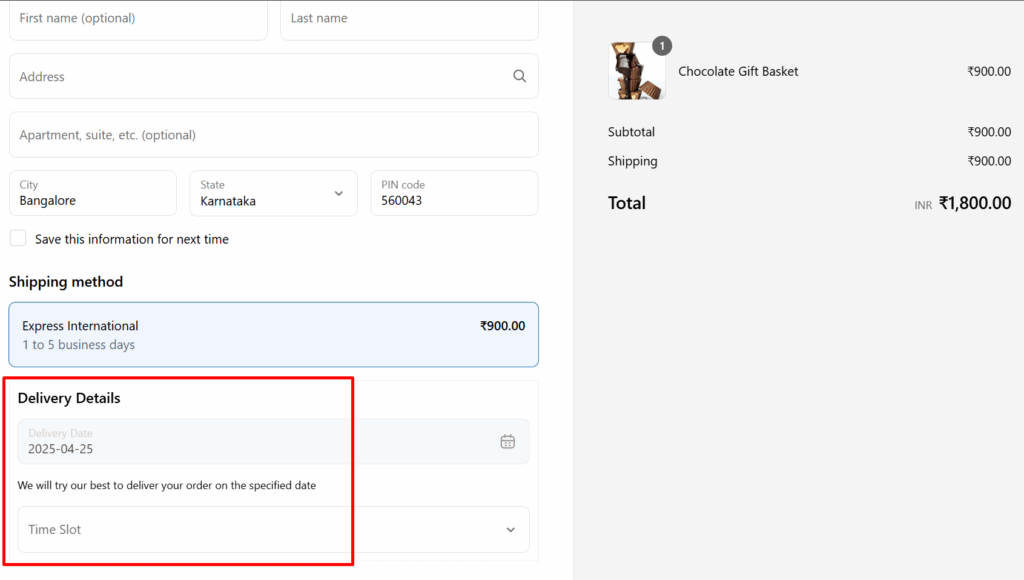Click the quantity badge on product image

pos(661,46)
